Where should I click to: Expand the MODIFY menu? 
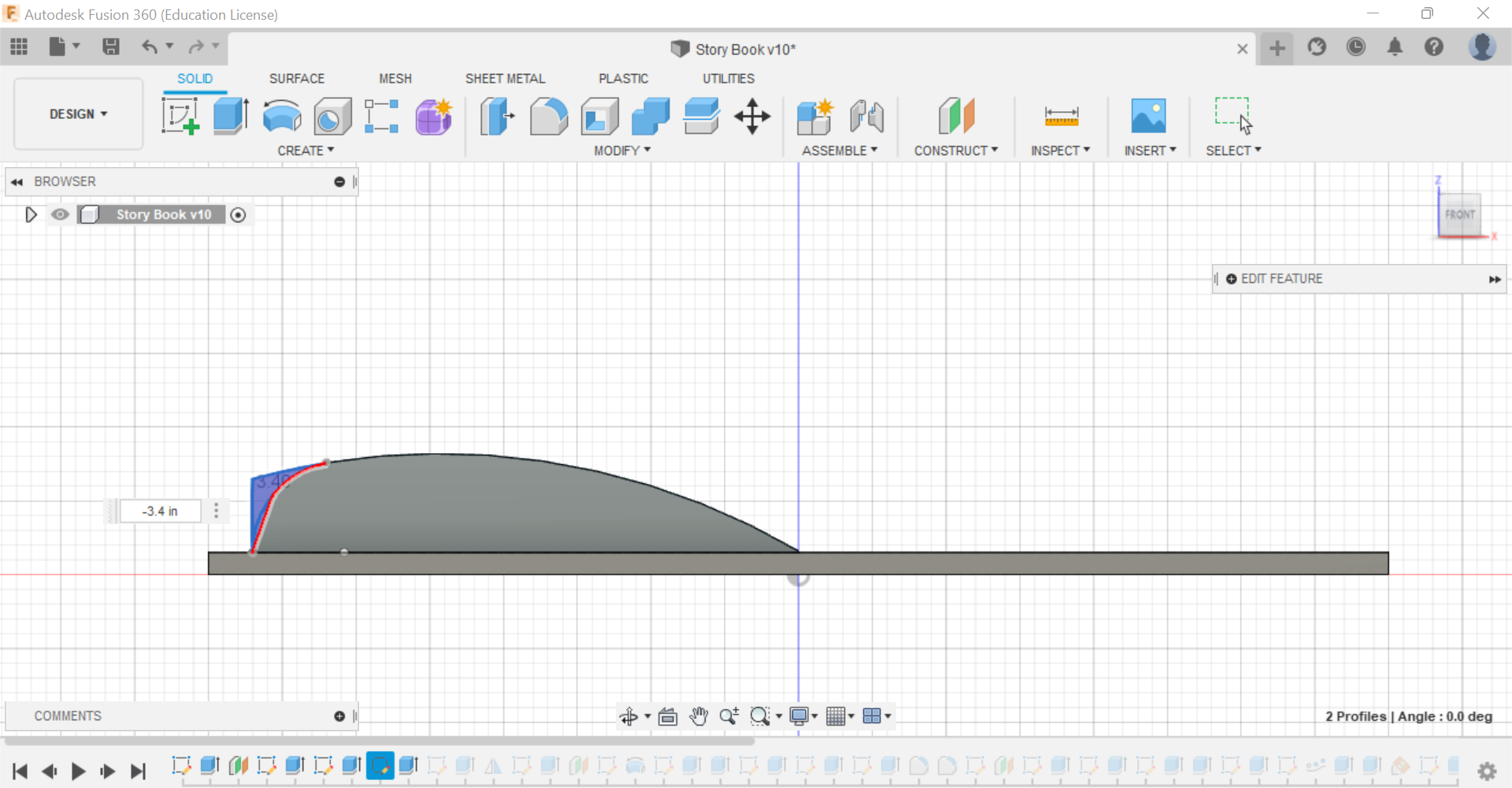pos(622,151)
